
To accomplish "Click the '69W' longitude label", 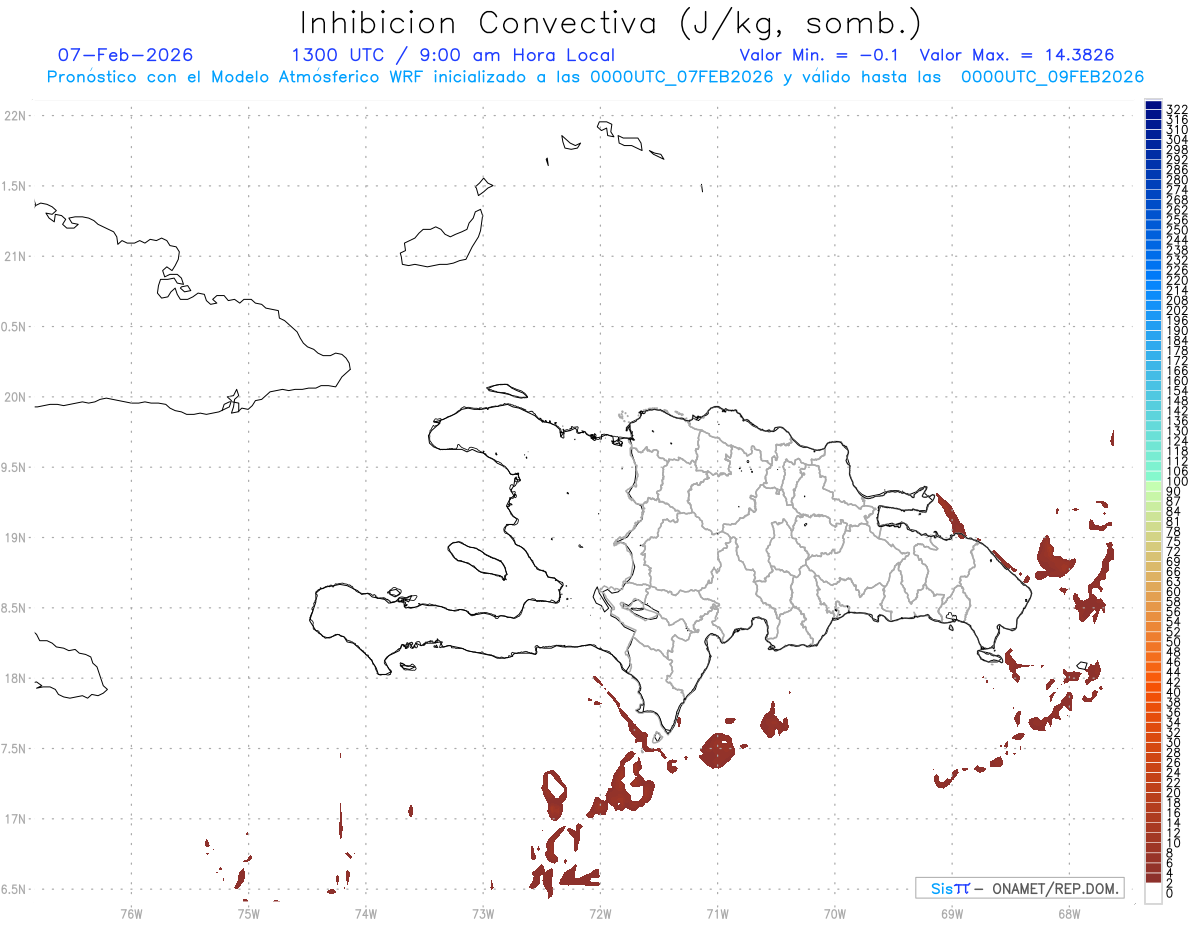I will (x=951, y=913).
